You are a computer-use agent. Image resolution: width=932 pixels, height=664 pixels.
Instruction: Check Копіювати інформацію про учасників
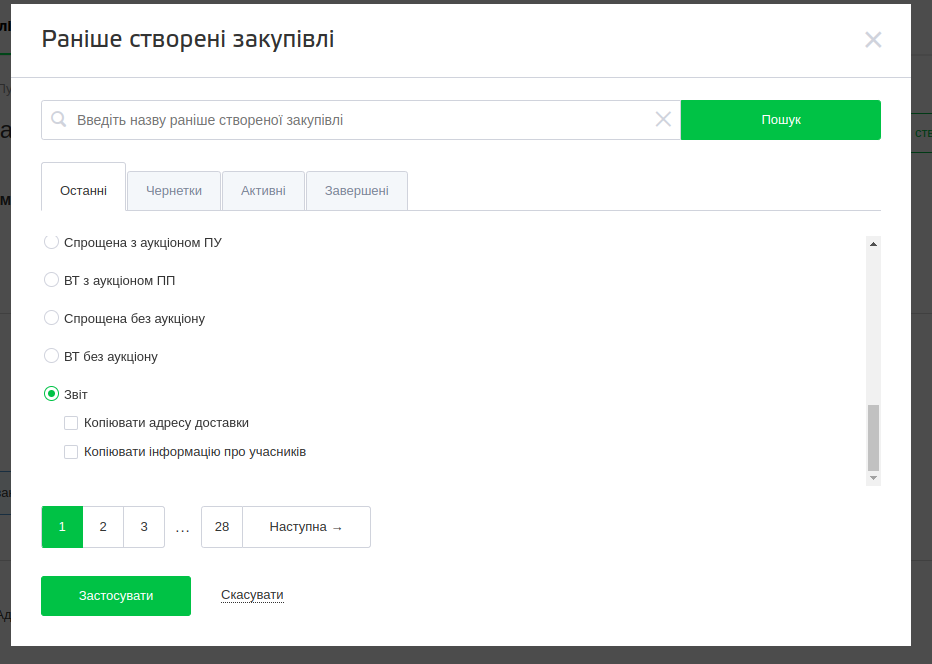point(71,452)
